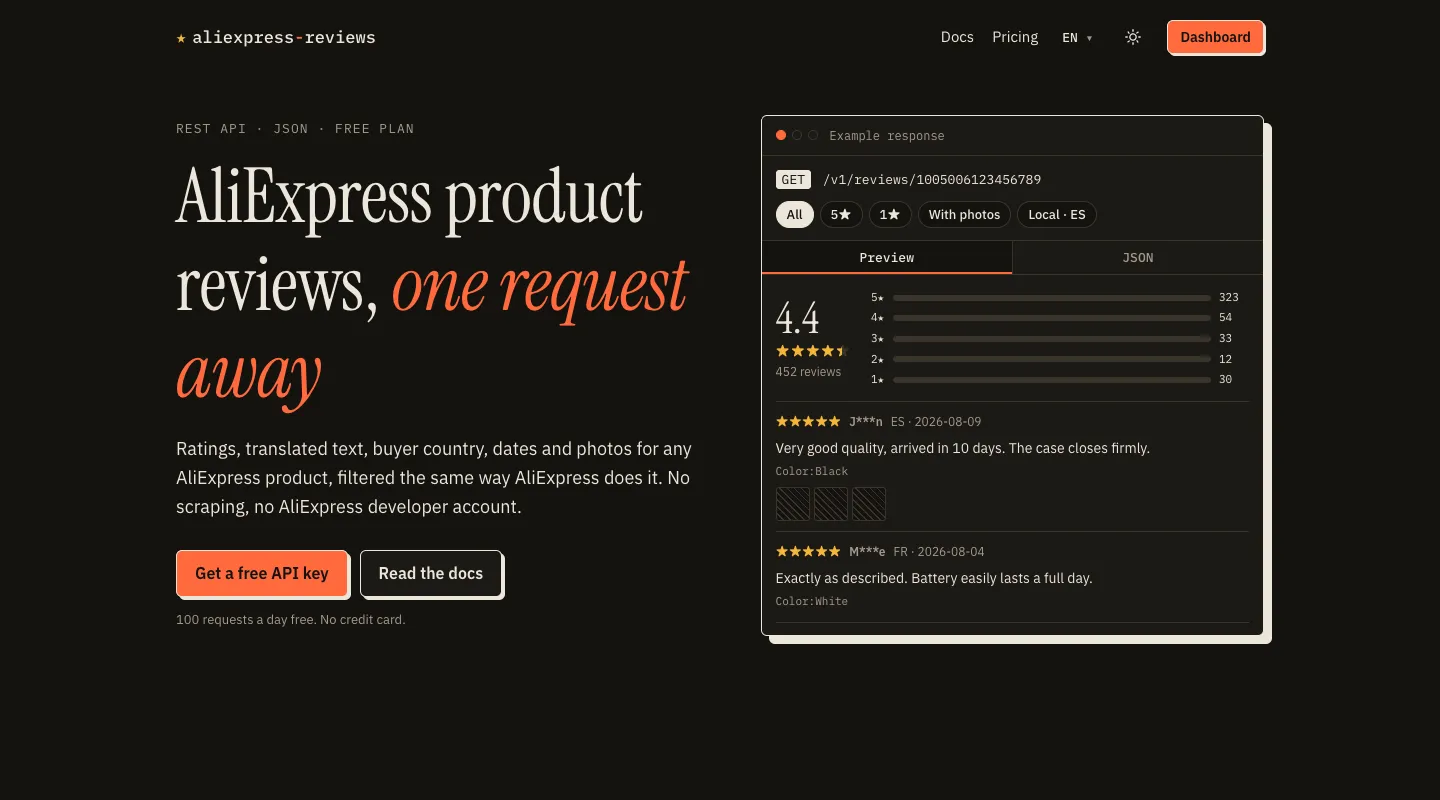Click the 452 reviews count

(x=808, y=372)
